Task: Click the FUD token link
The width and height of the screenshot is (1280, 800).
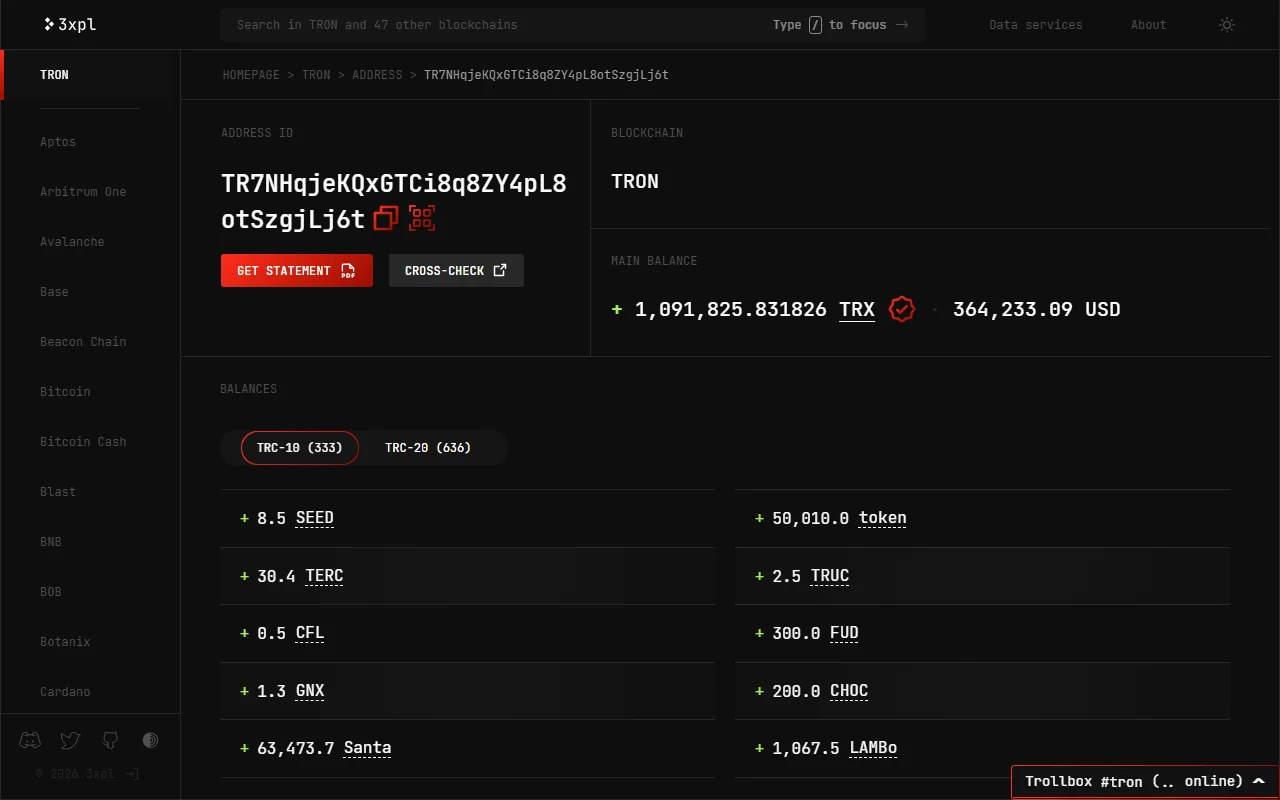Action: 844,633
